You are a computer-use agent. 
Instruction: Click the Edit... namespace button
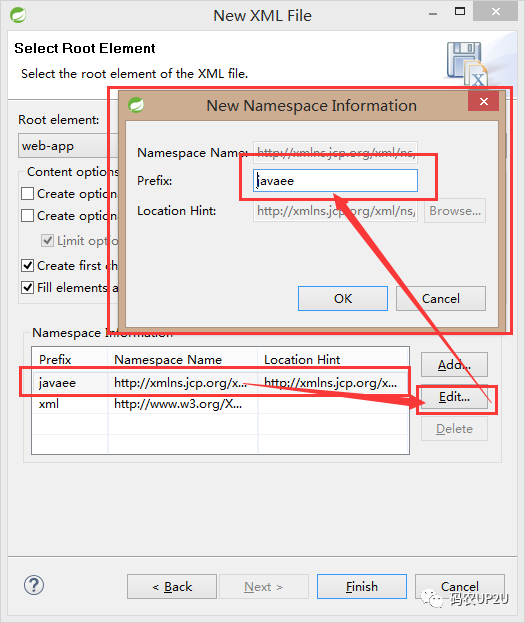(x=454, y=397)
